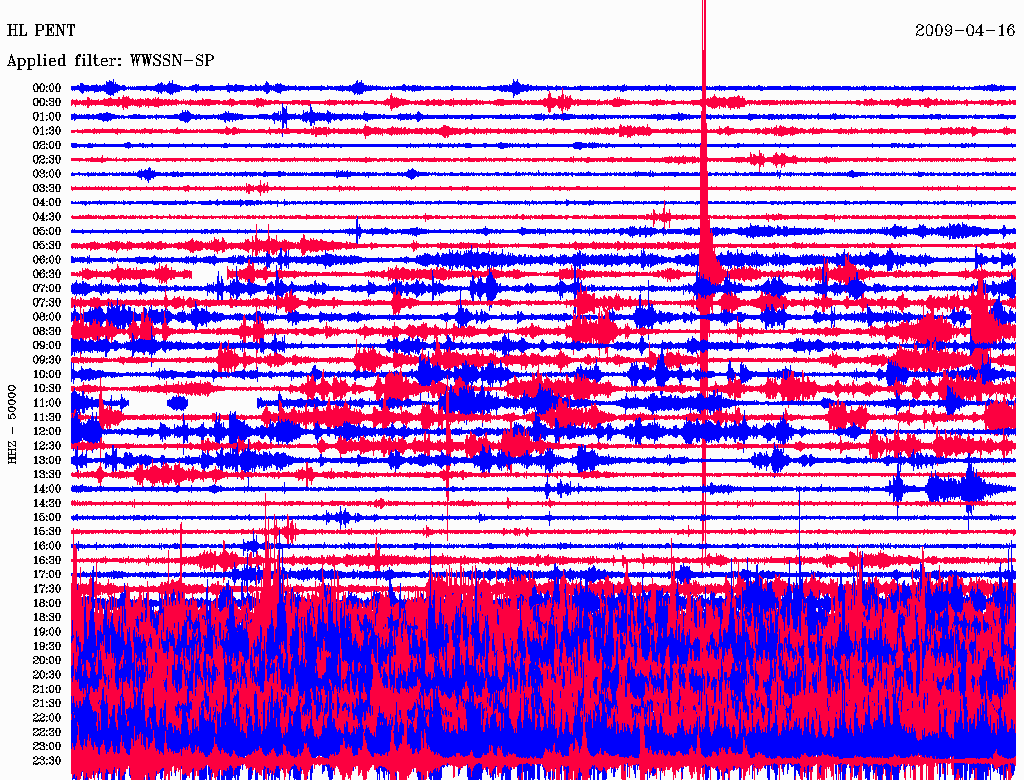Click the 02:00 time label
Viewport: 1024px width, 780px height.
click(x=47, y=145)
